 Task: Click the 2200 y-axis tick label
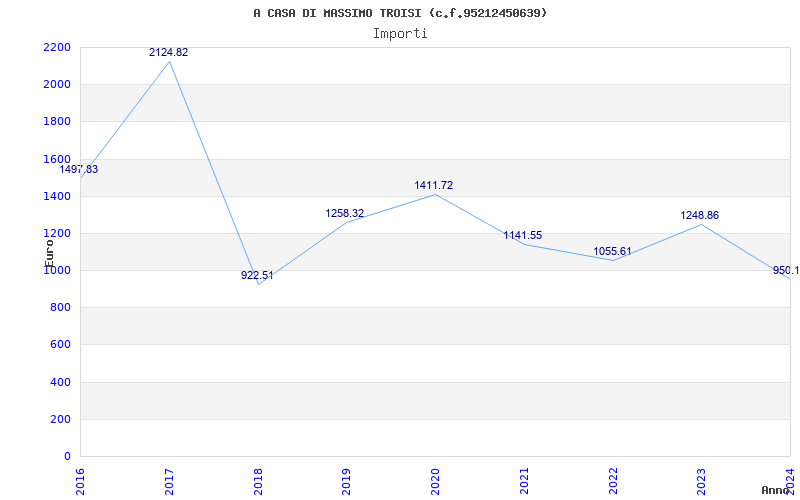(57, 47)
